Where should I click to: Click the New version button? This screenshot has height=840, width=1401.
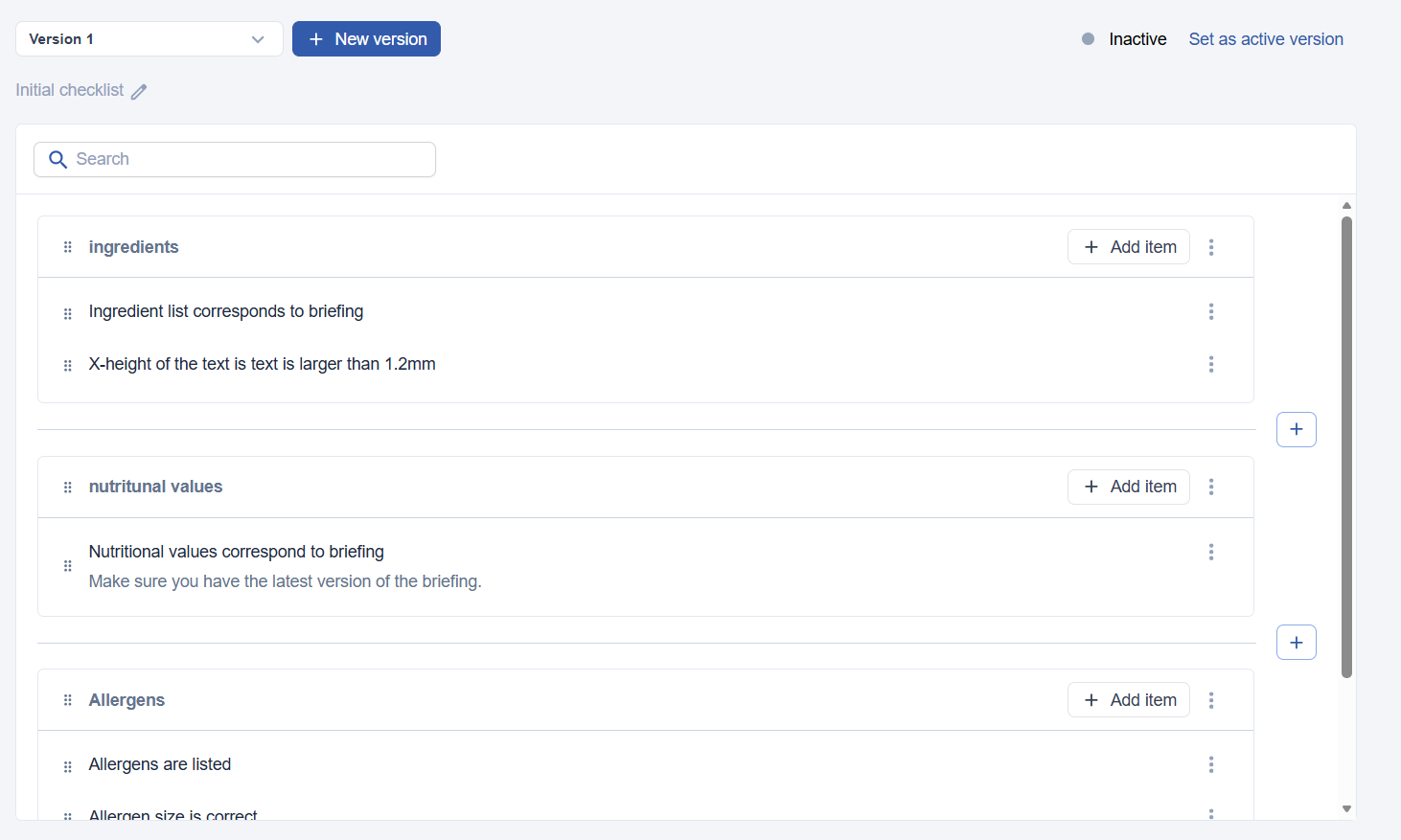(366, 39)
